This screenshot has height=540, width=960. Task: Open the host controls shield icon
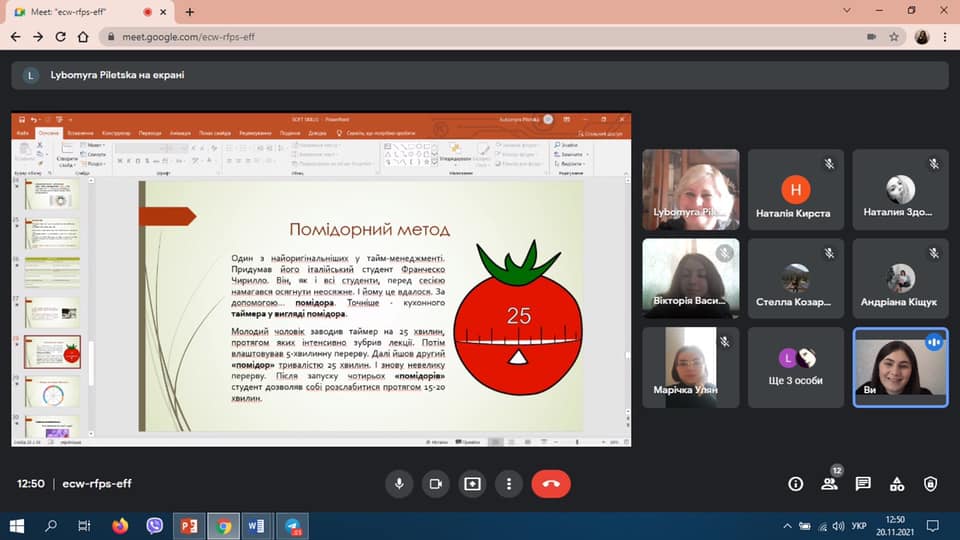tap(931, 484)
